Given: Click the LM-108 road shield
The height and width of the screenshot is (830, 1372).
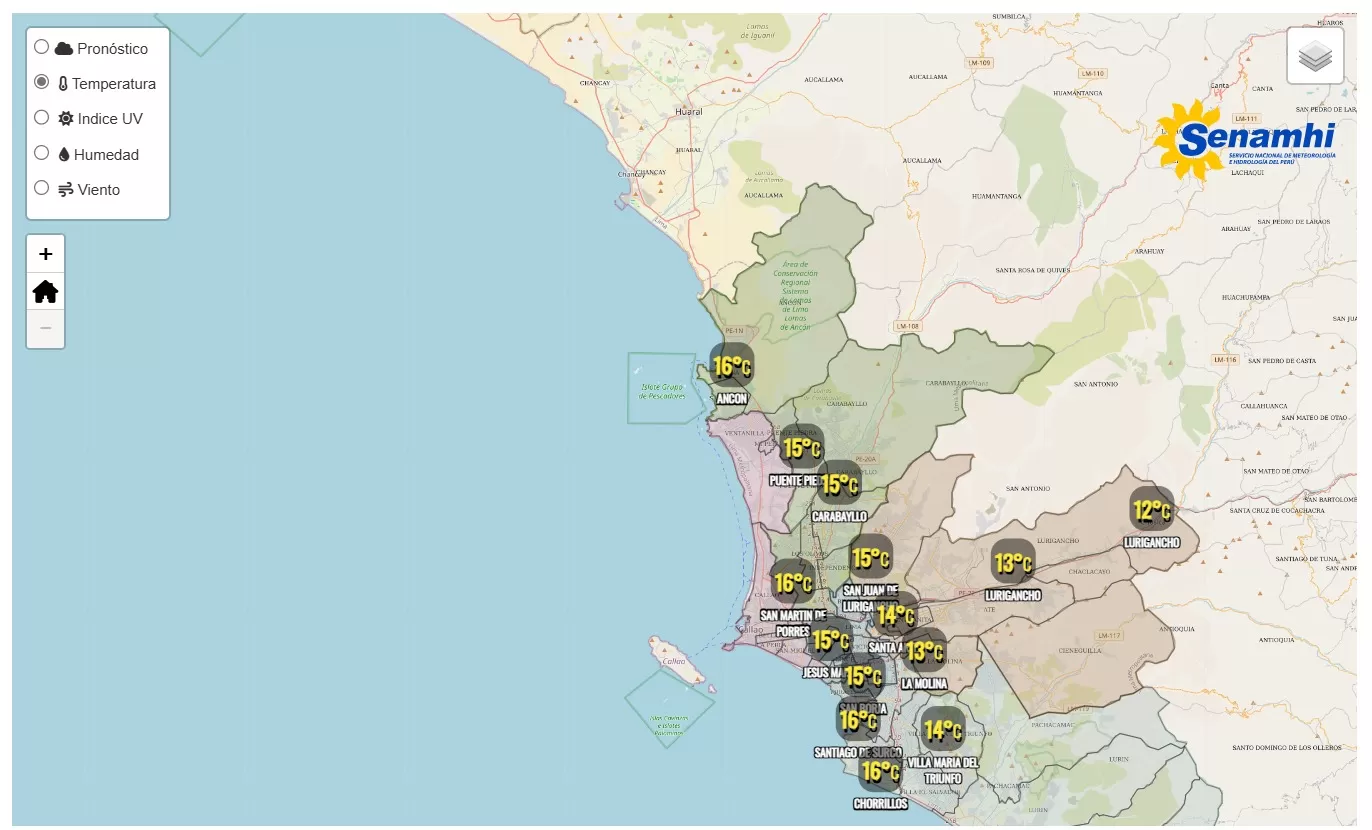Looking at the screenshot, I should 908,326.
